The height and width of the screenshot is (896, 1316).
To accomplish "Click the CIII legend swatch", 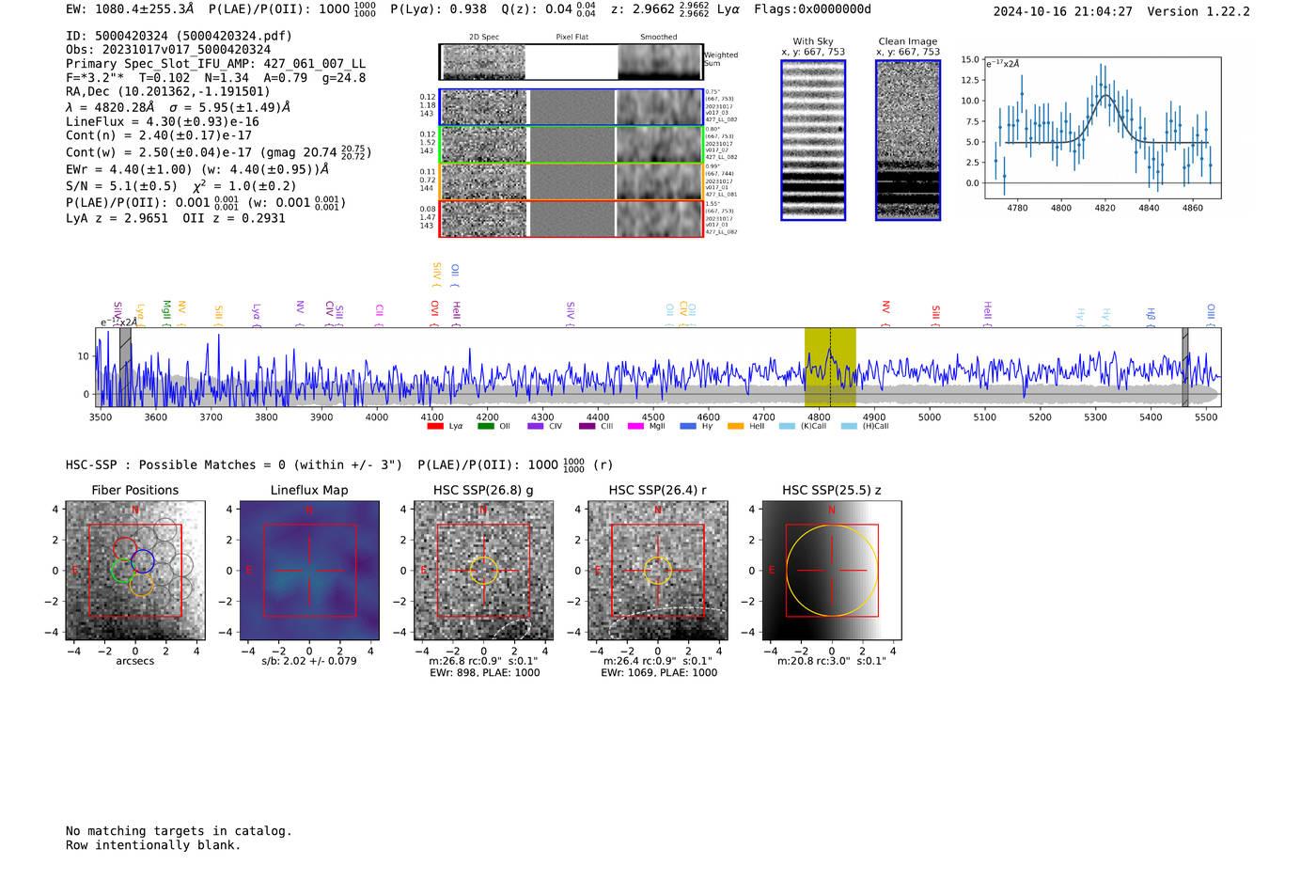I will pos(587,426).
